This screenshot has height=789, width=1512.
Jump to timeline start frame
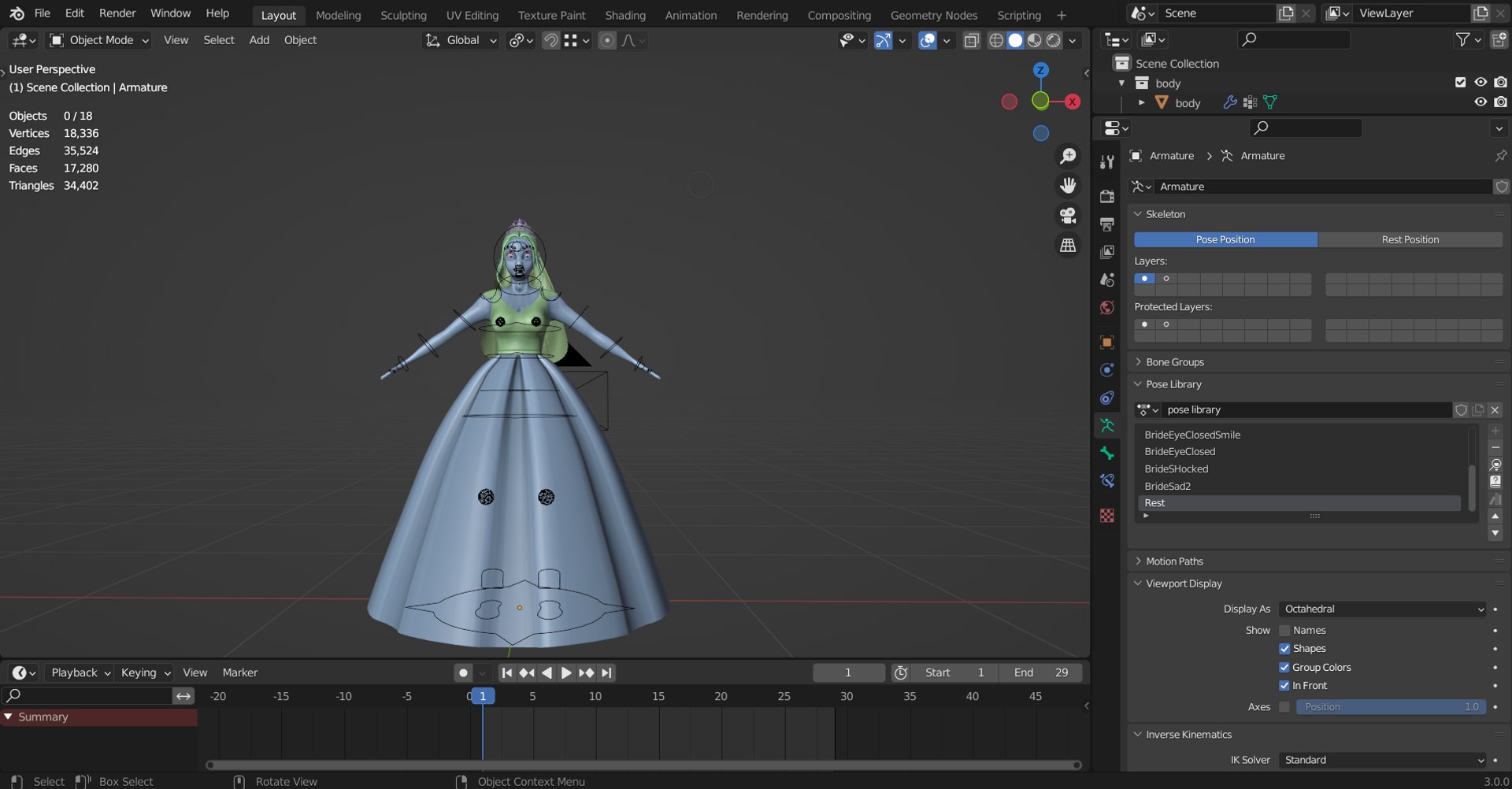507,673
